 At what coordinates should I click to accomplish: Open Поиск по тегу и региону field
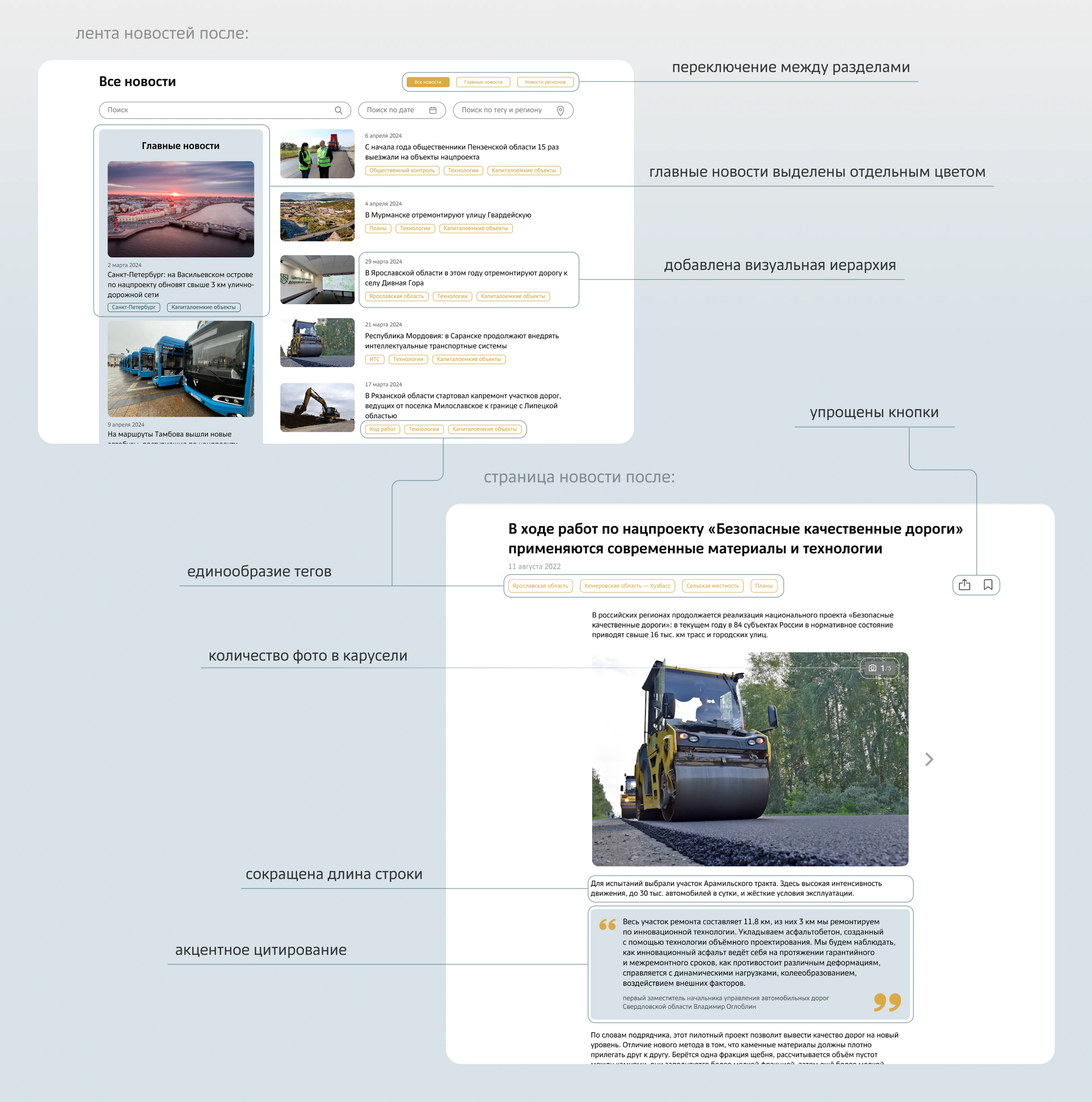[x=502, y=110]
